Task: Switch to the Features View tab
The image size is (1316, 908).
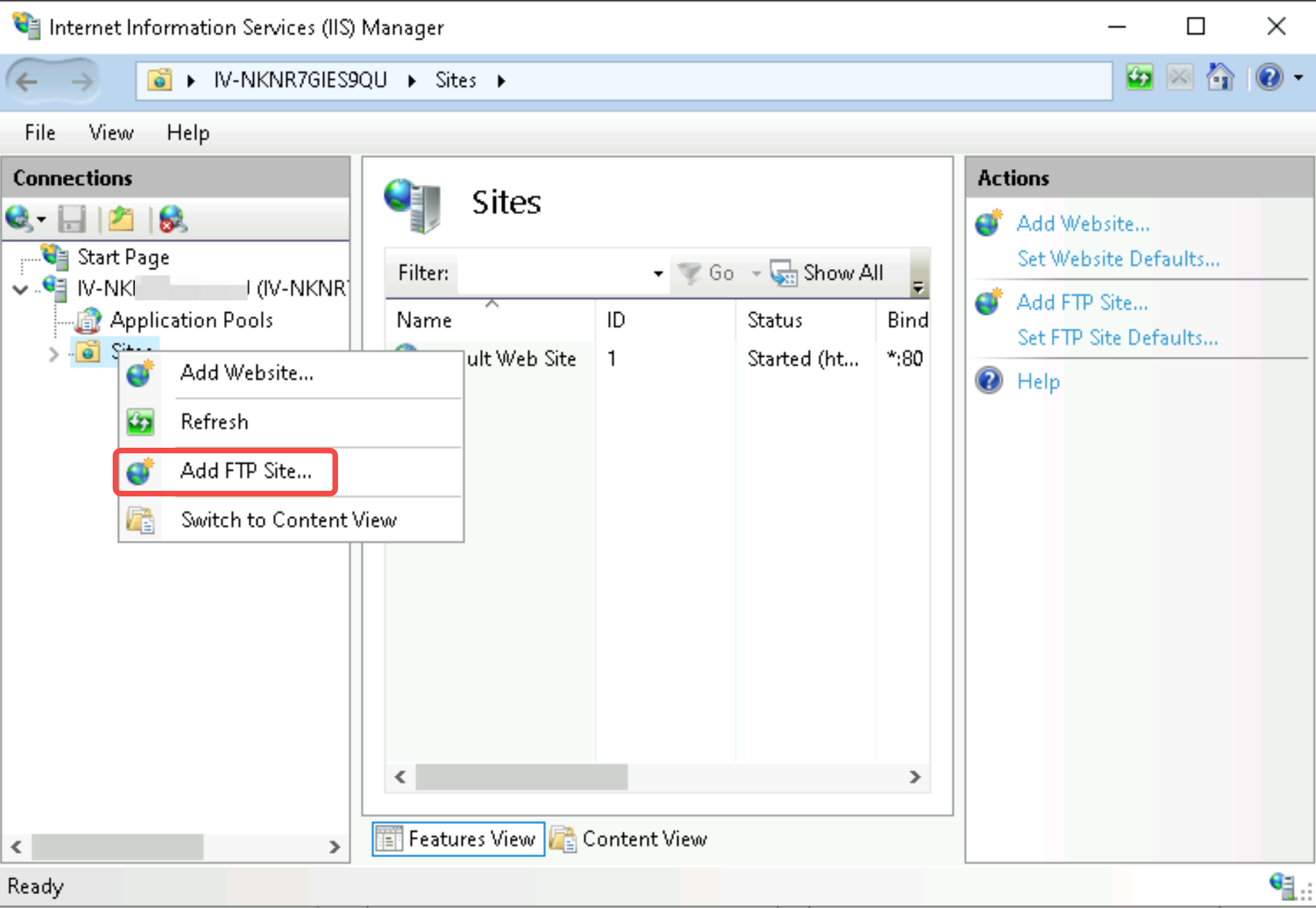Action: pyautogui.click(x=458, y=839)
